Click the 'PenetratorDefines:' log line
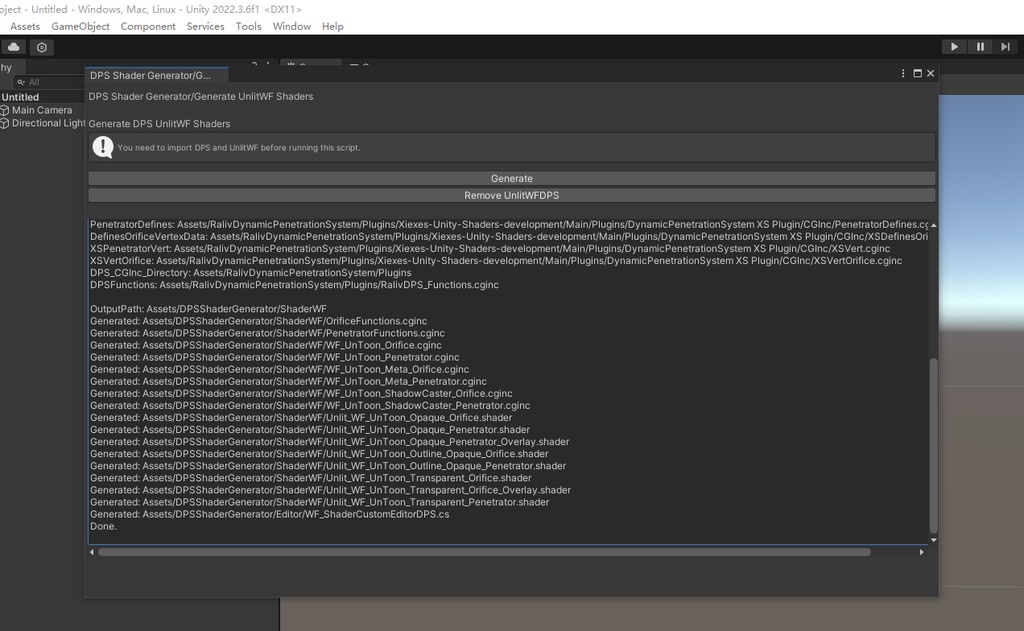The width and height of the screenshot is (1024, 631). (509, 224)
